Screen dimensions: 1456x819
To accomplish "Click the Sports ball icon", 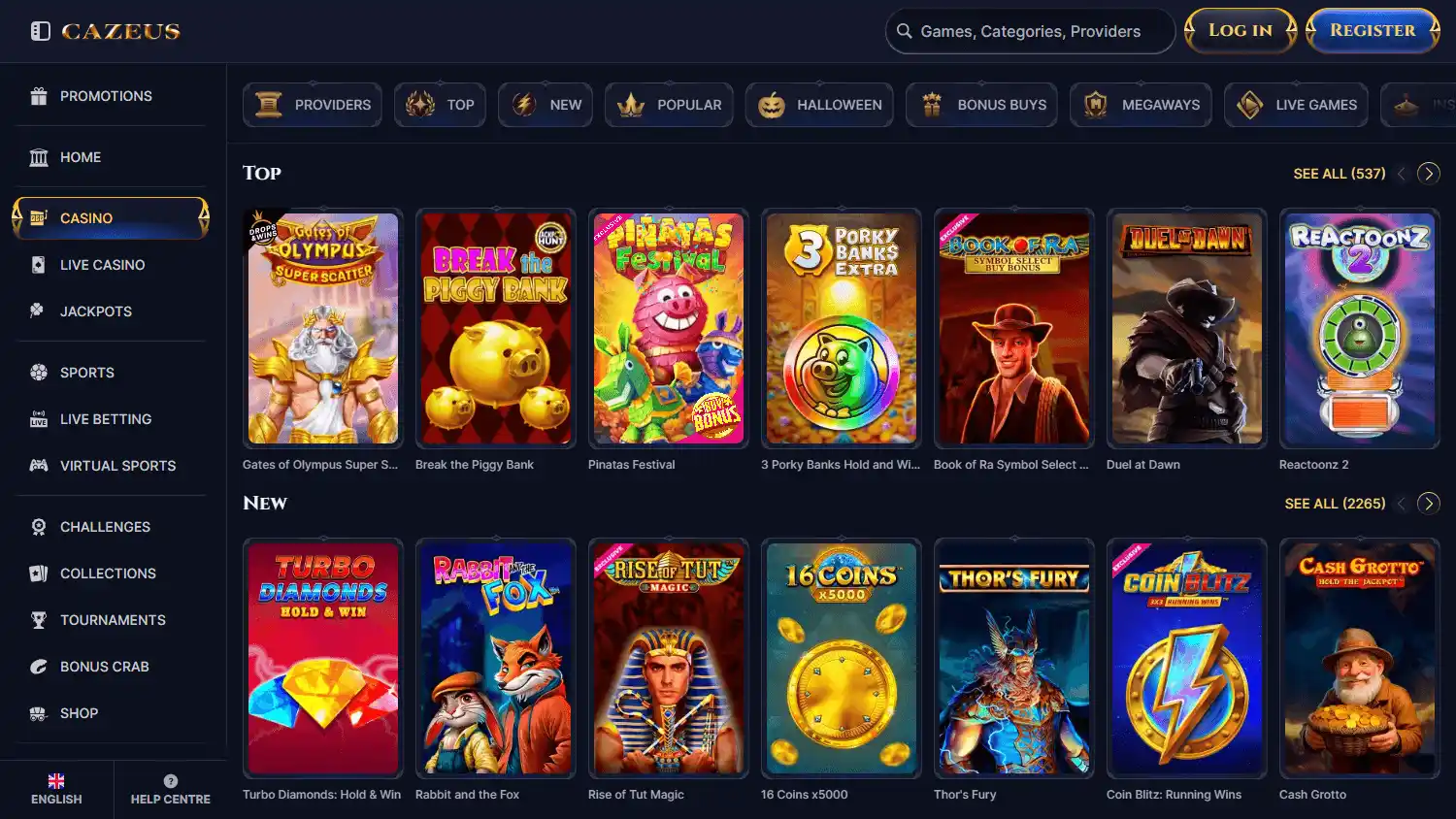I will pos(39,373).
